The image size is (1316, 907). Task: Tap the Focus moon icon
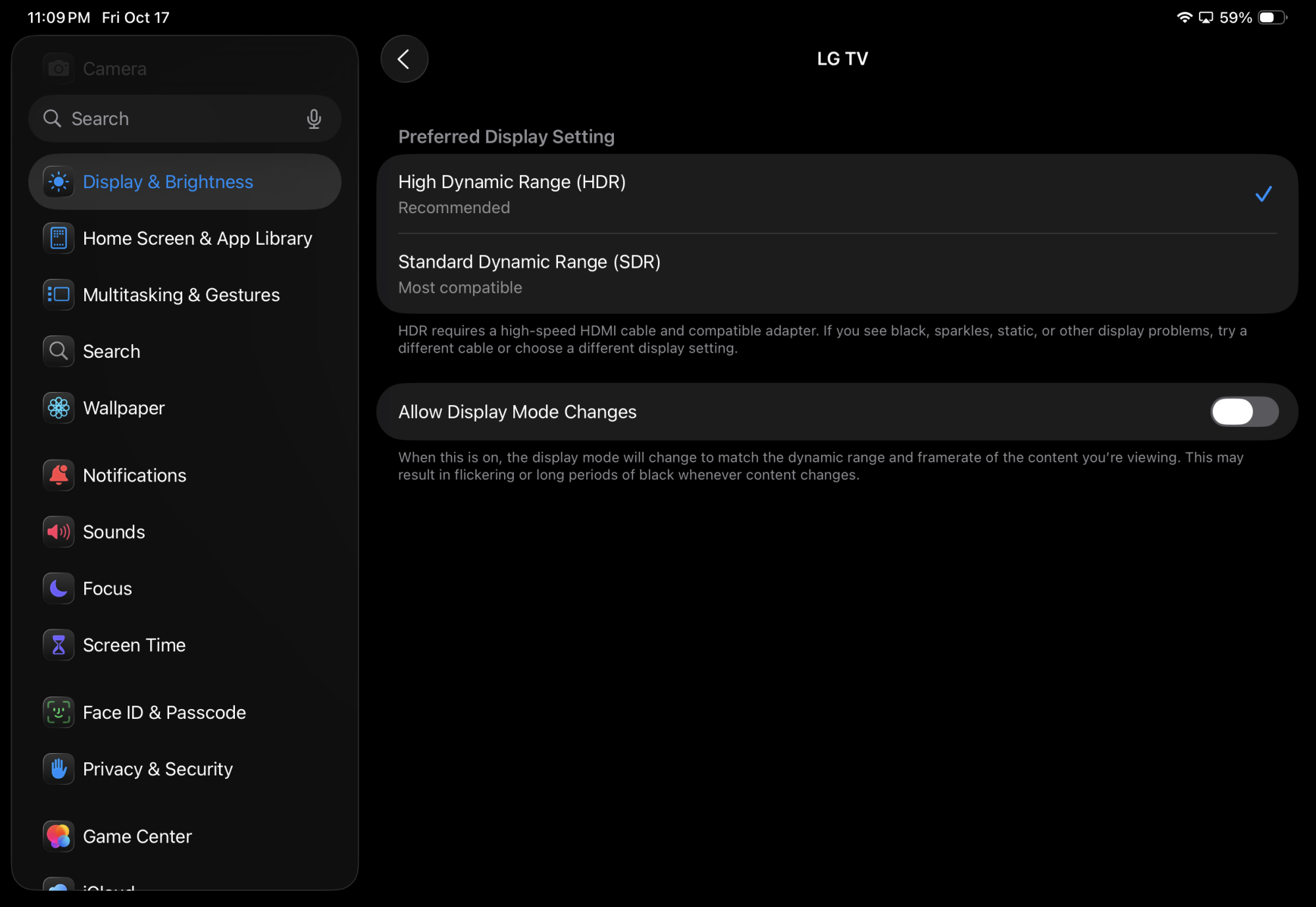[59, 588]
